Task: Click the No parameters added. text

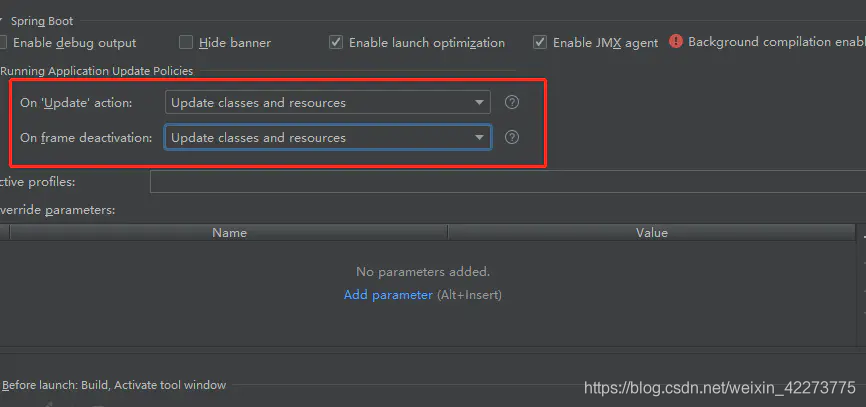Action: point(423,272)
